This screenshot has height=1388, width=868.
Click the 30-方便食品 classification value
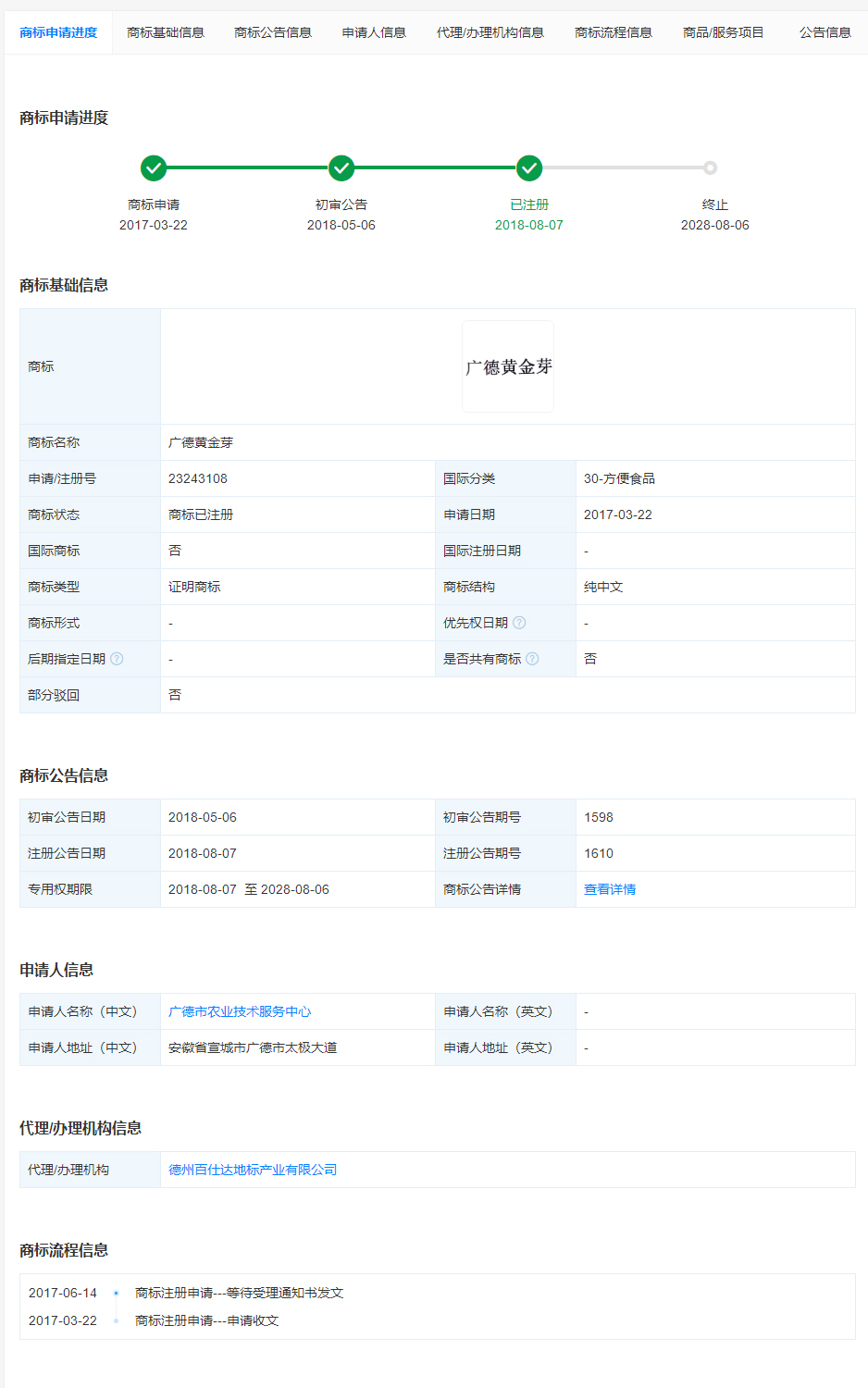tap(619, 478)
